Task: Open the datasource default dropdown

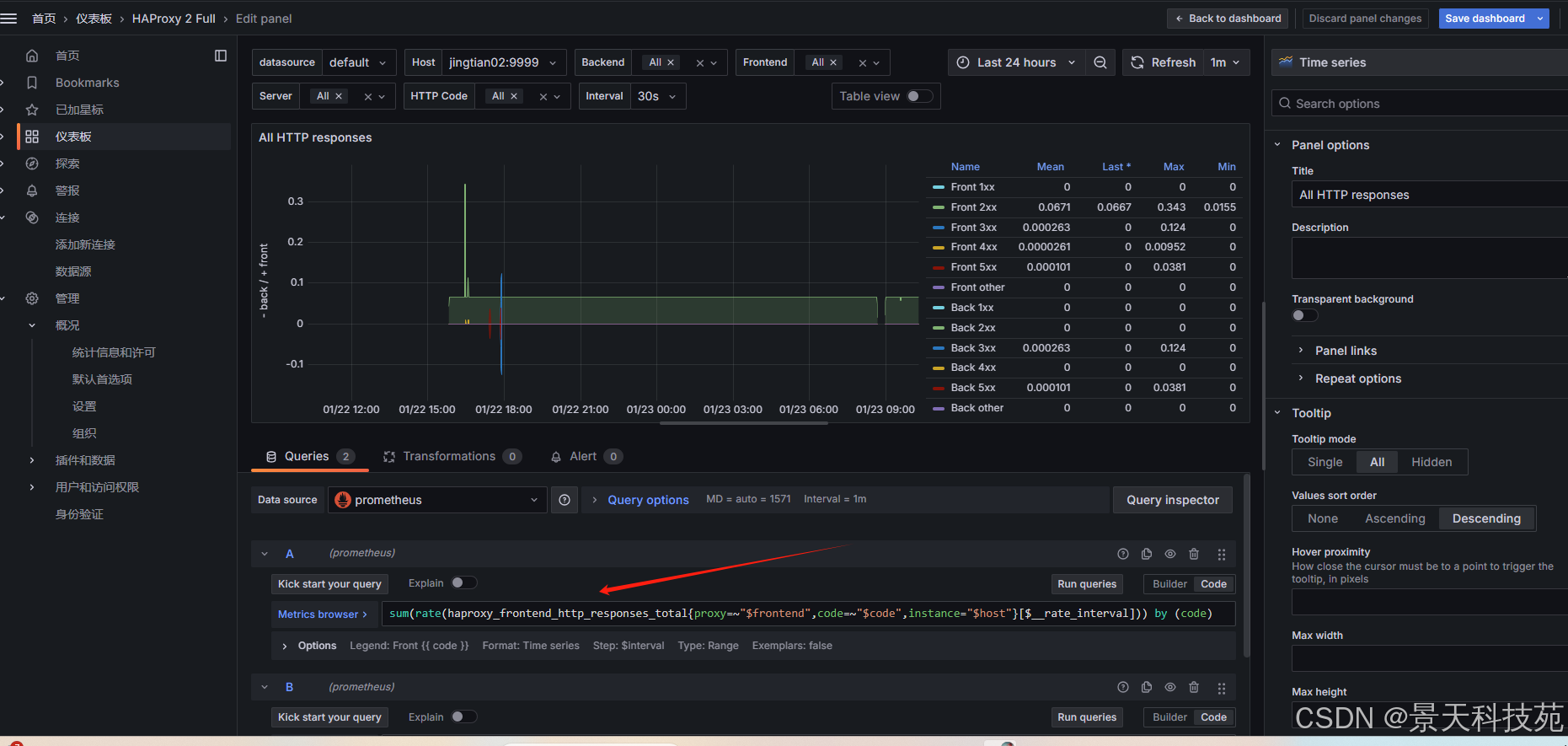Action: pyautogui.click(x=358, y=62)
